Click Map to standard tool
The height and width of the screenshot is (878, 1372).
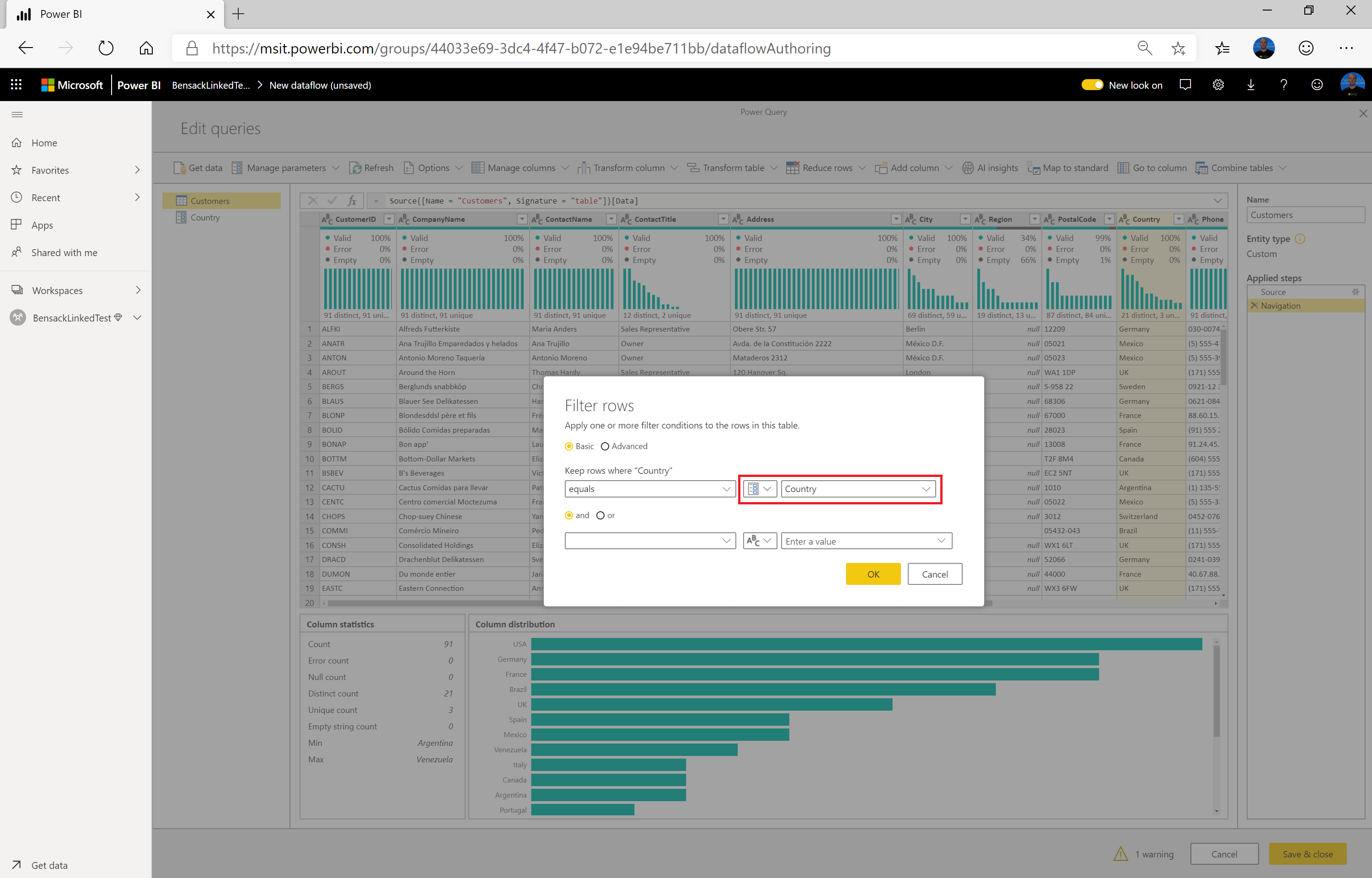(1067, 168)
